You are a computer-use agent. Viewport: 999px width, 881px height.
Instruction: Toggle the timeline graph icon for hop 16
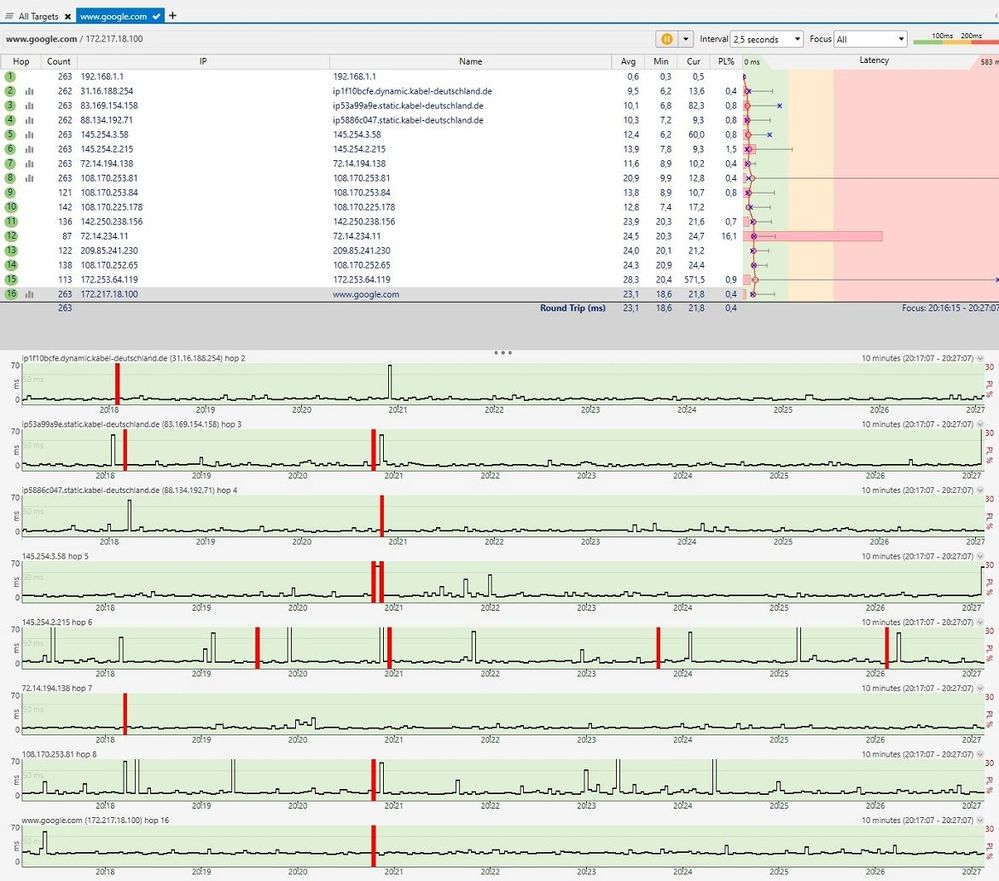point(29,294)
